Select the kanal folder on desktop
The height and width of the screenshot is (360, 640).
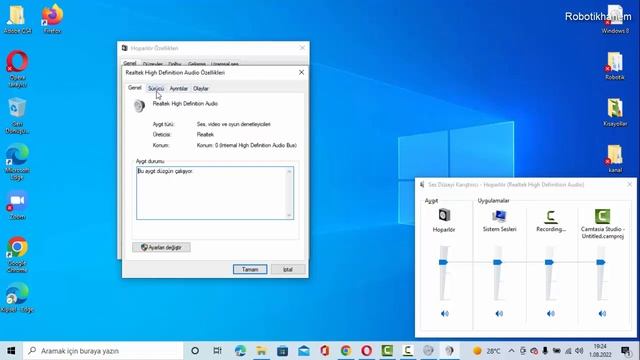pyautogui.click(x=615, y=159)
